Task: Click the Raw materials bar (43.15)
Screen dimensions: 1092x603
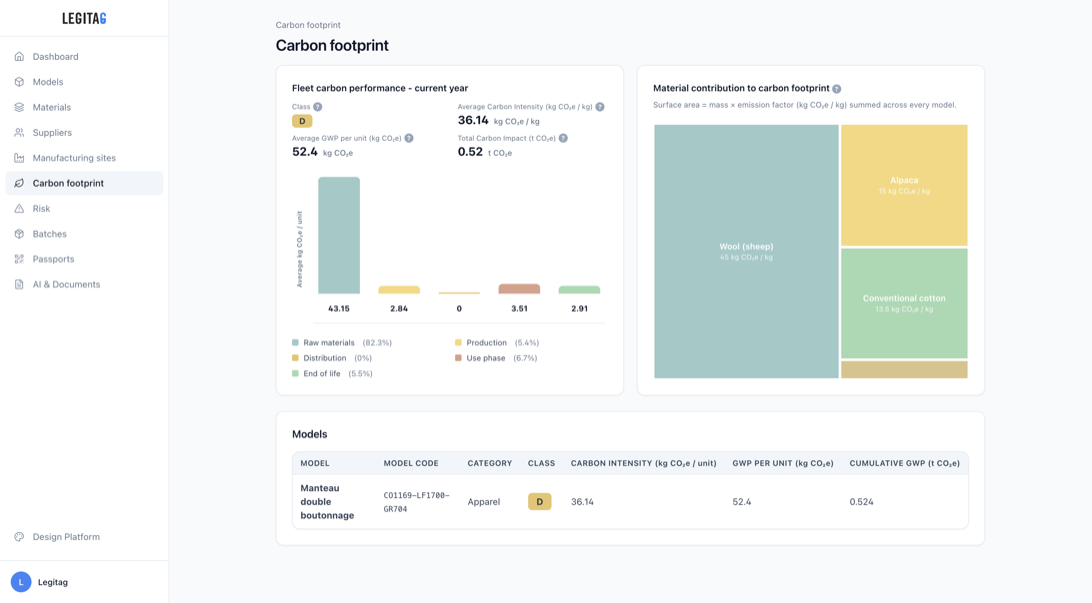Action: 339,235
